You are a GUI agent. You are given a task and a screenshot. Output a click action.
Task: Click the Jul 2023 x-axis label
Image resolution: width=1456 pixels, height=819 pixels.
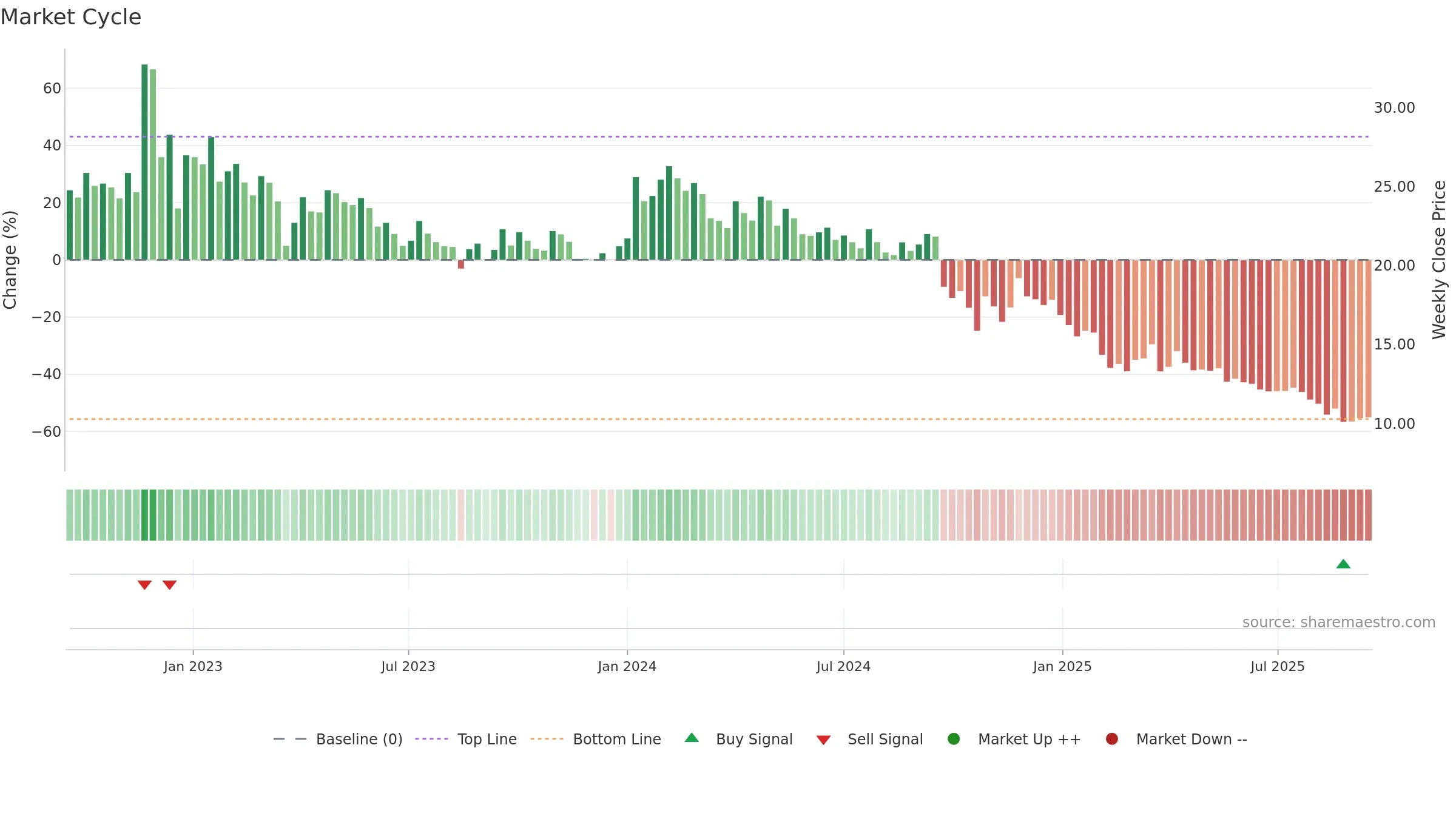[x=408, y=666]
